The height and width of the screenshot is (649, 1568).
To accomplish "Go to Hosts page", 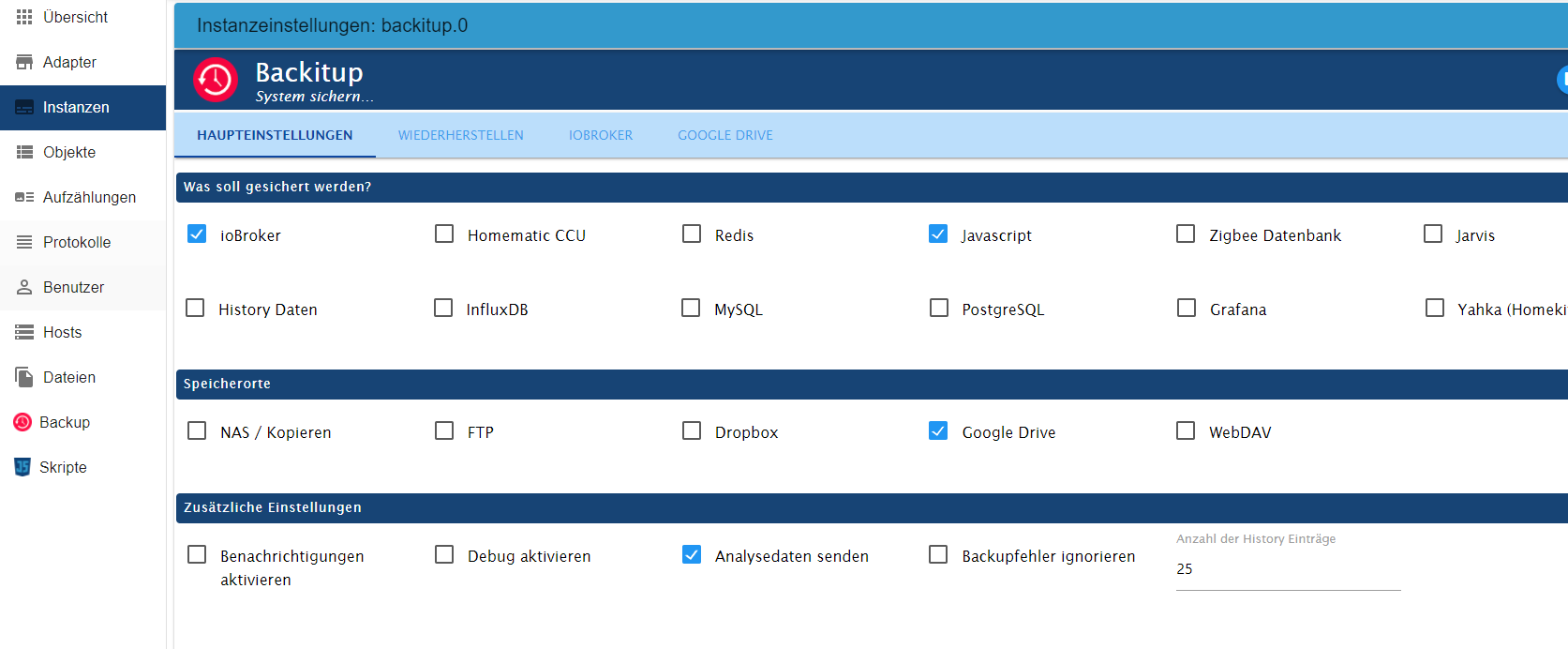I will [82, 332].
